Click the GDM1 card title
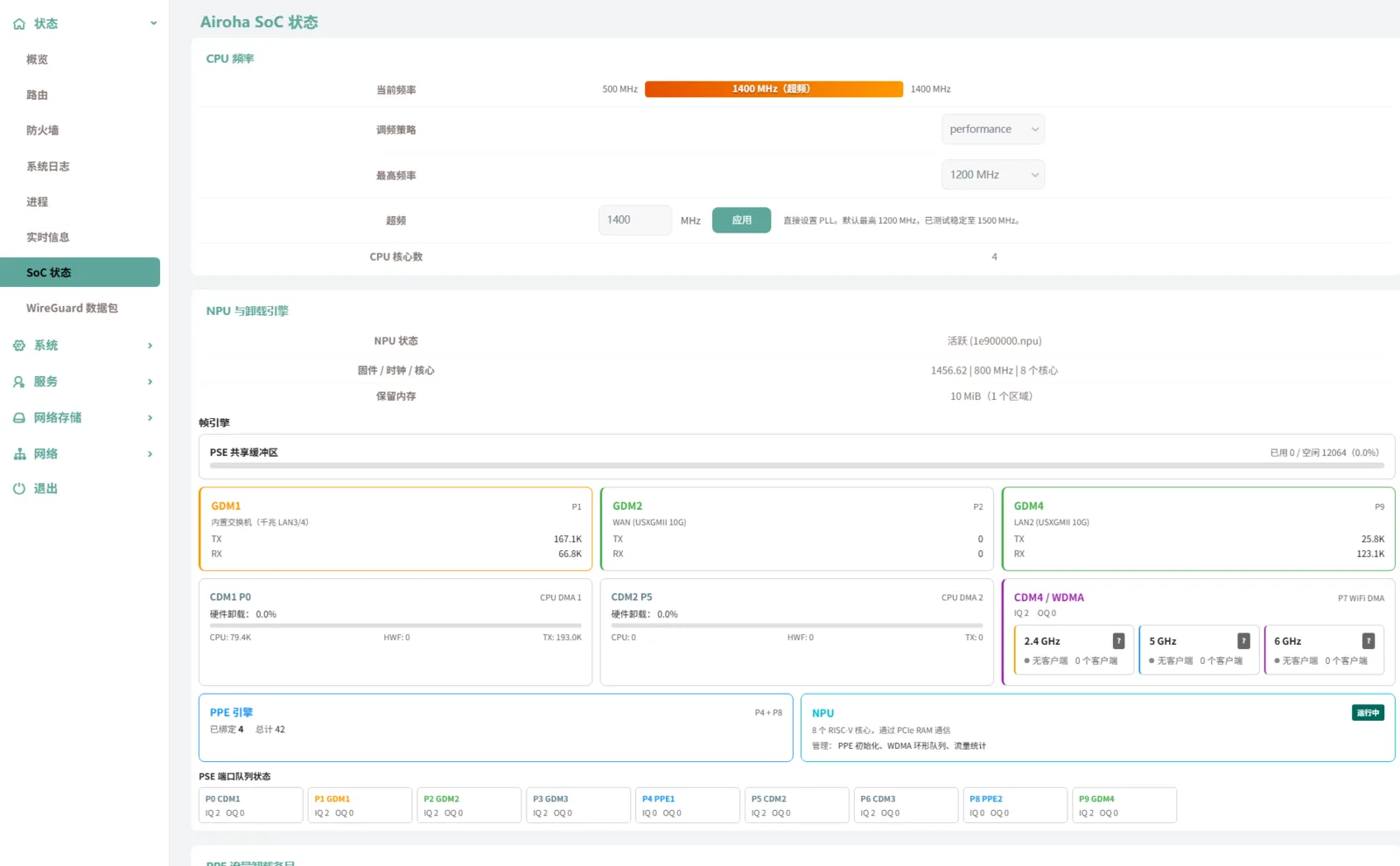Image resolution: width=1400 pixels, height=866 pixels. pos(226,506)
